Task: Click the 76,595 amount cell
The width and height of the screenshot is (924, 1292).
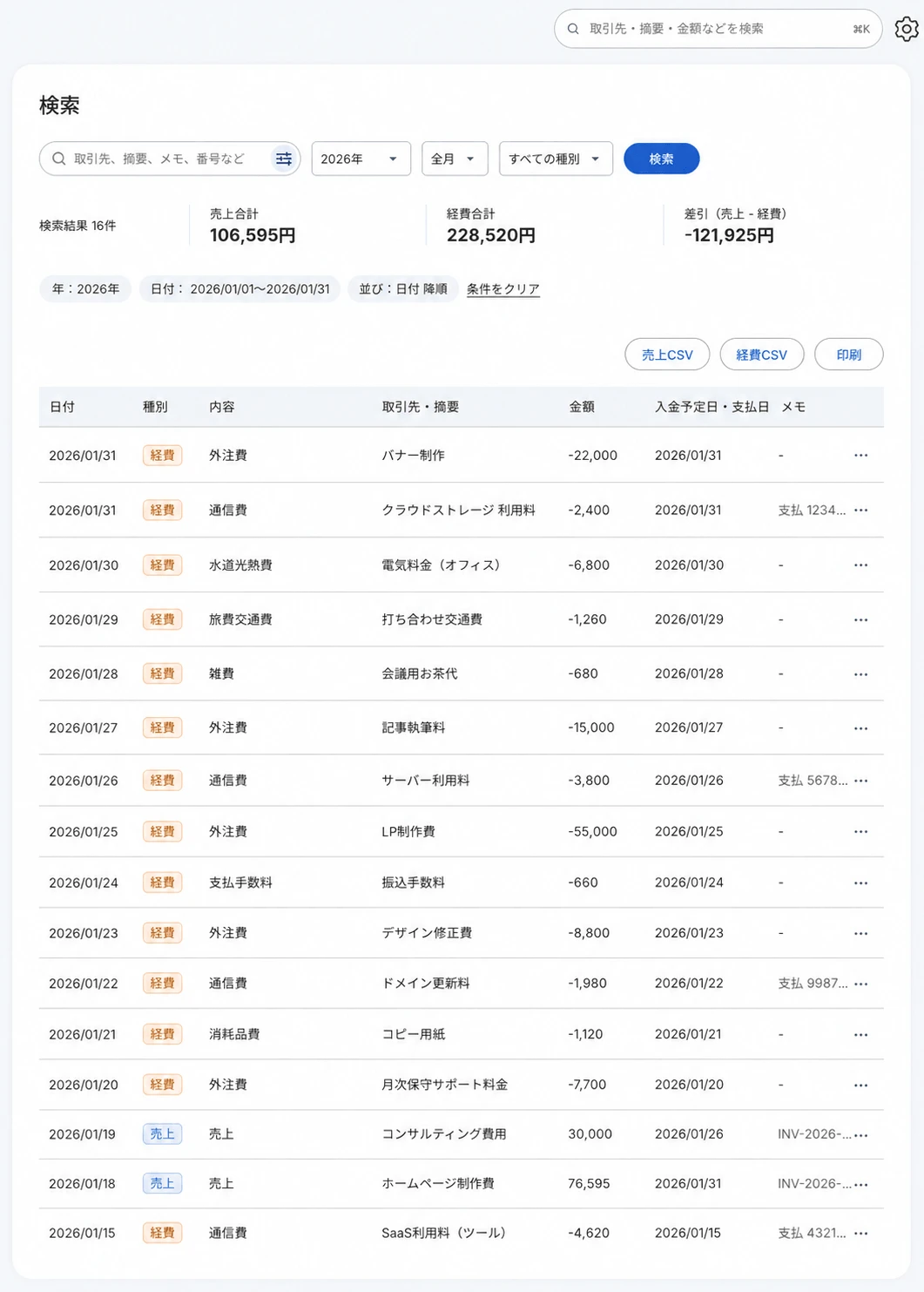Action: pyautogui.click(x=589, y=1184)
